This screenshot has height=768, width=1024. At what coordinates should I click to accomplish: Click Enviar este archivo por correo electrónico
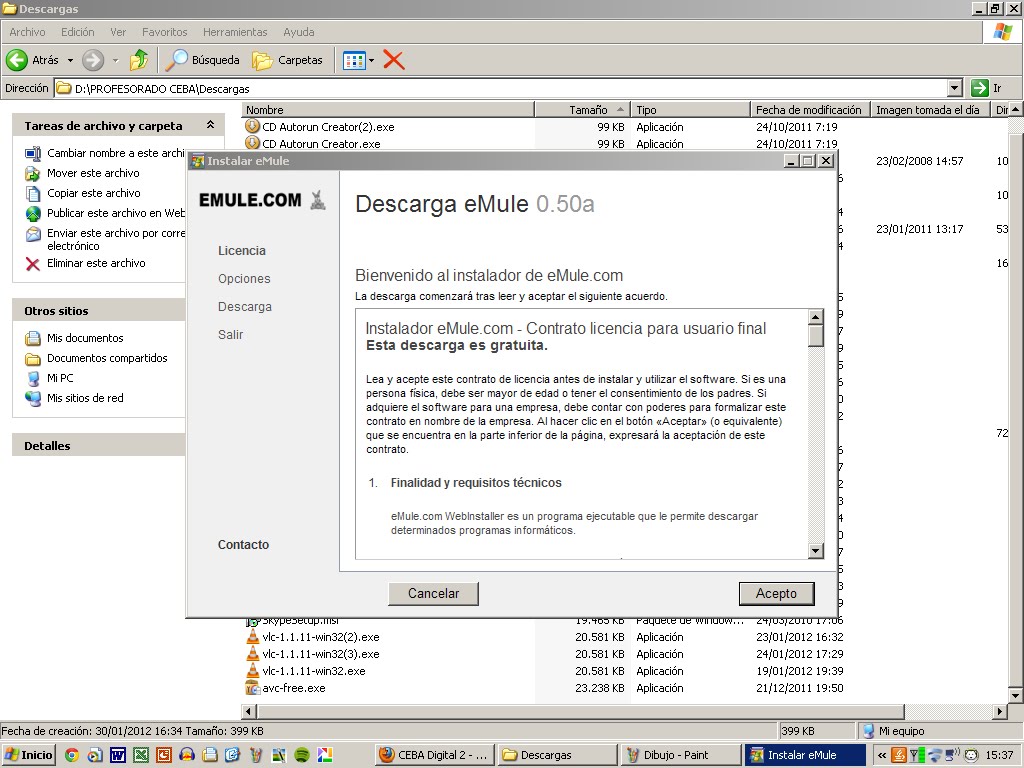tap(105, 239)
